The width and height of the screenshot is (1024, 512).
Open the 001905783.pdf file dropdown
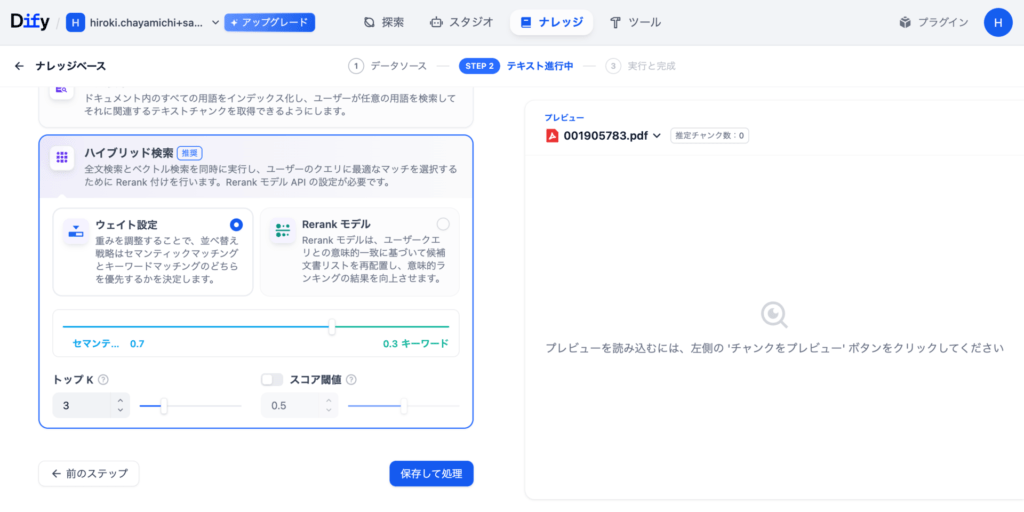pyautogui.click(x=657, y=136)
